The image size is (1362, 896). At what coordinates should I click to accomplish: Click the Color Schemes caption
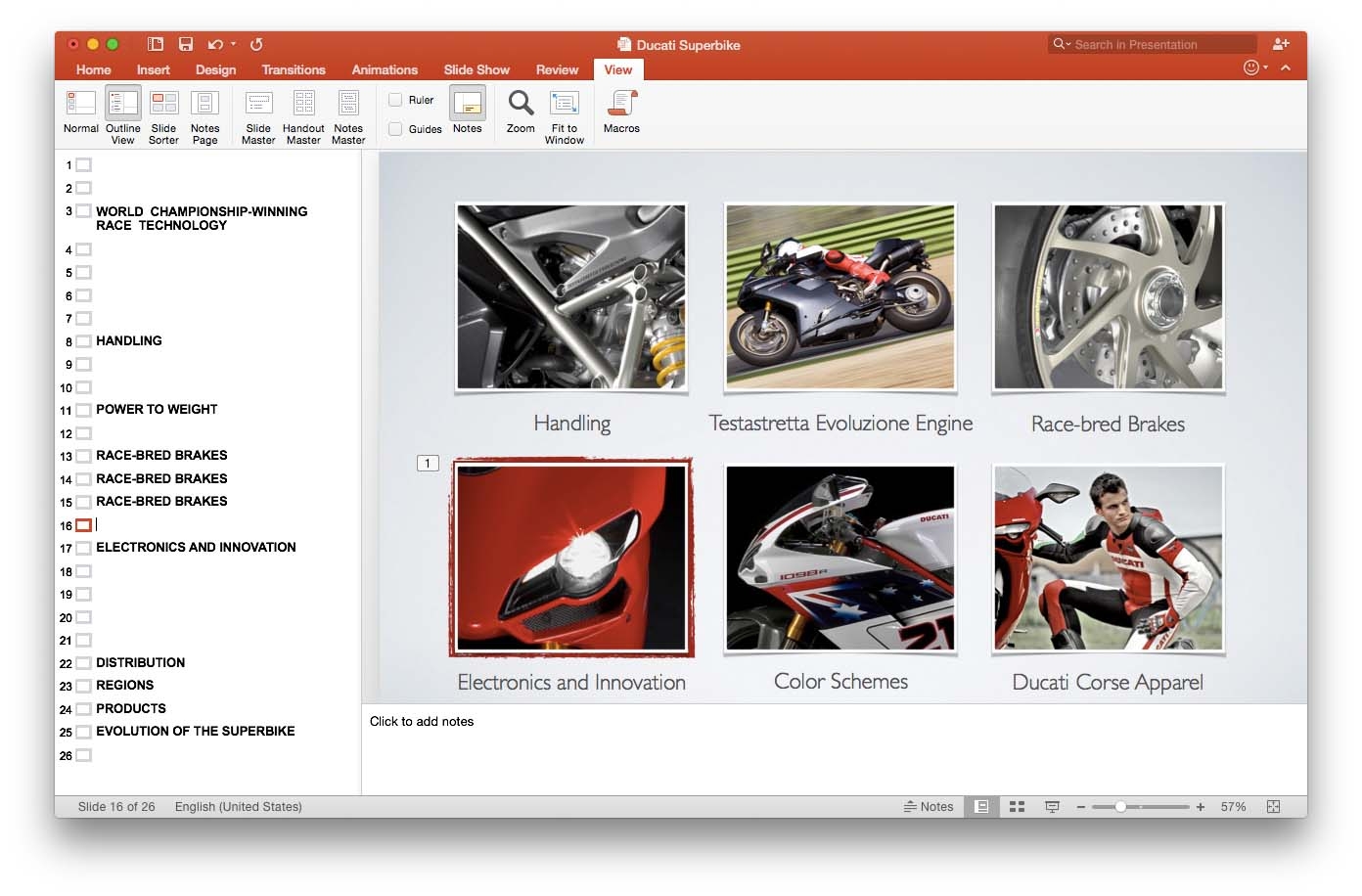point(840,682)
